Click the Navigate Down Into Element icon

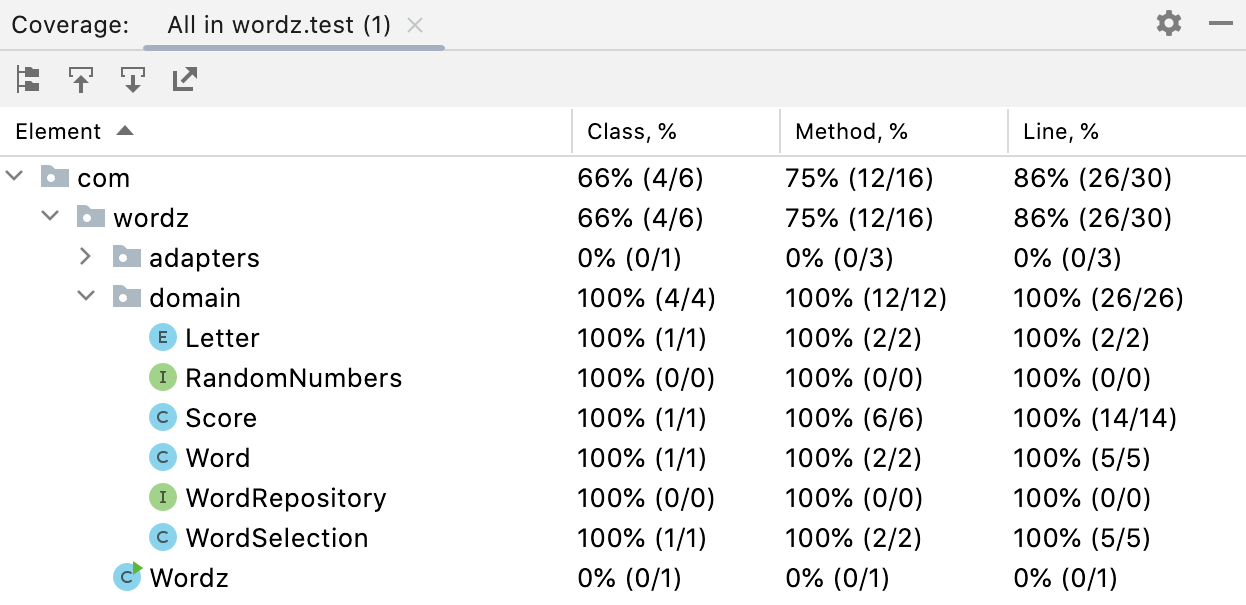(133, 79)
